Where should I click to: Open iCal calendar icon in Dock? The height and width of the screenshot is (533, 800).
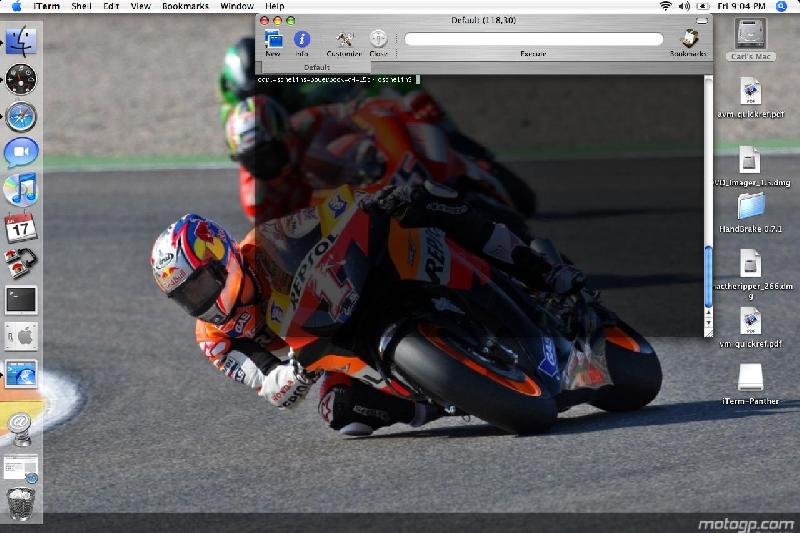pos(21,227)
